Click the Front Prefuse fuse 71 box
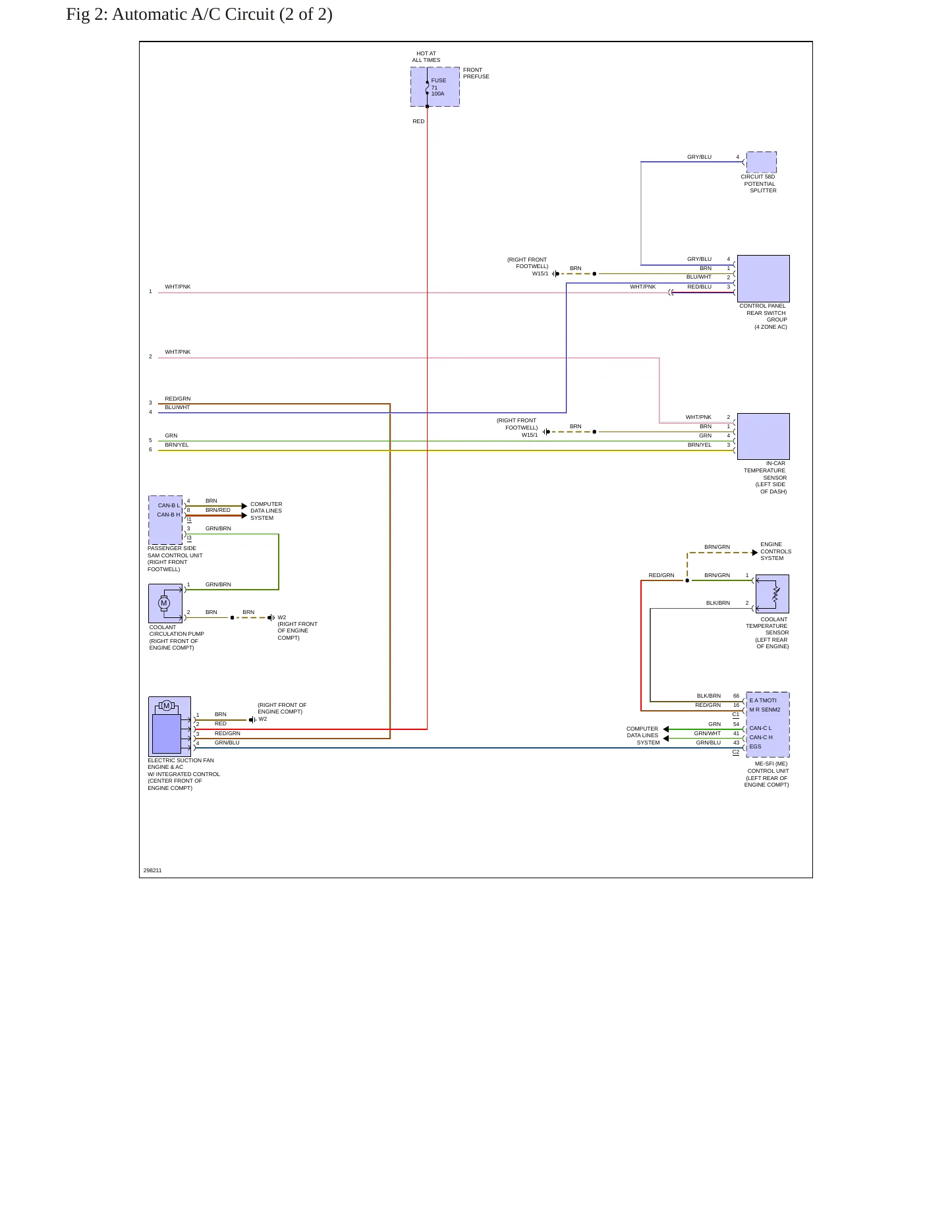 point(435,86)
